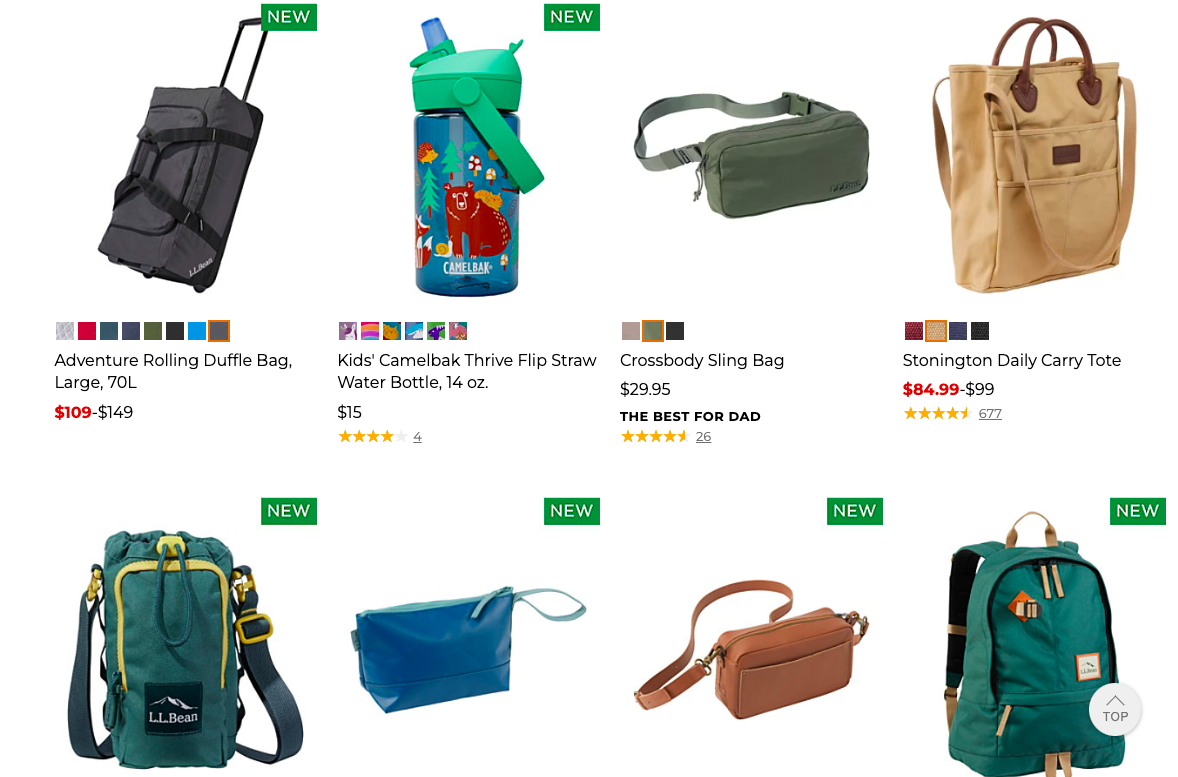The image size is (1178, 777).
Task: Open Adventure Rolling Duffle Bag product link
Action: pos(174,371)
